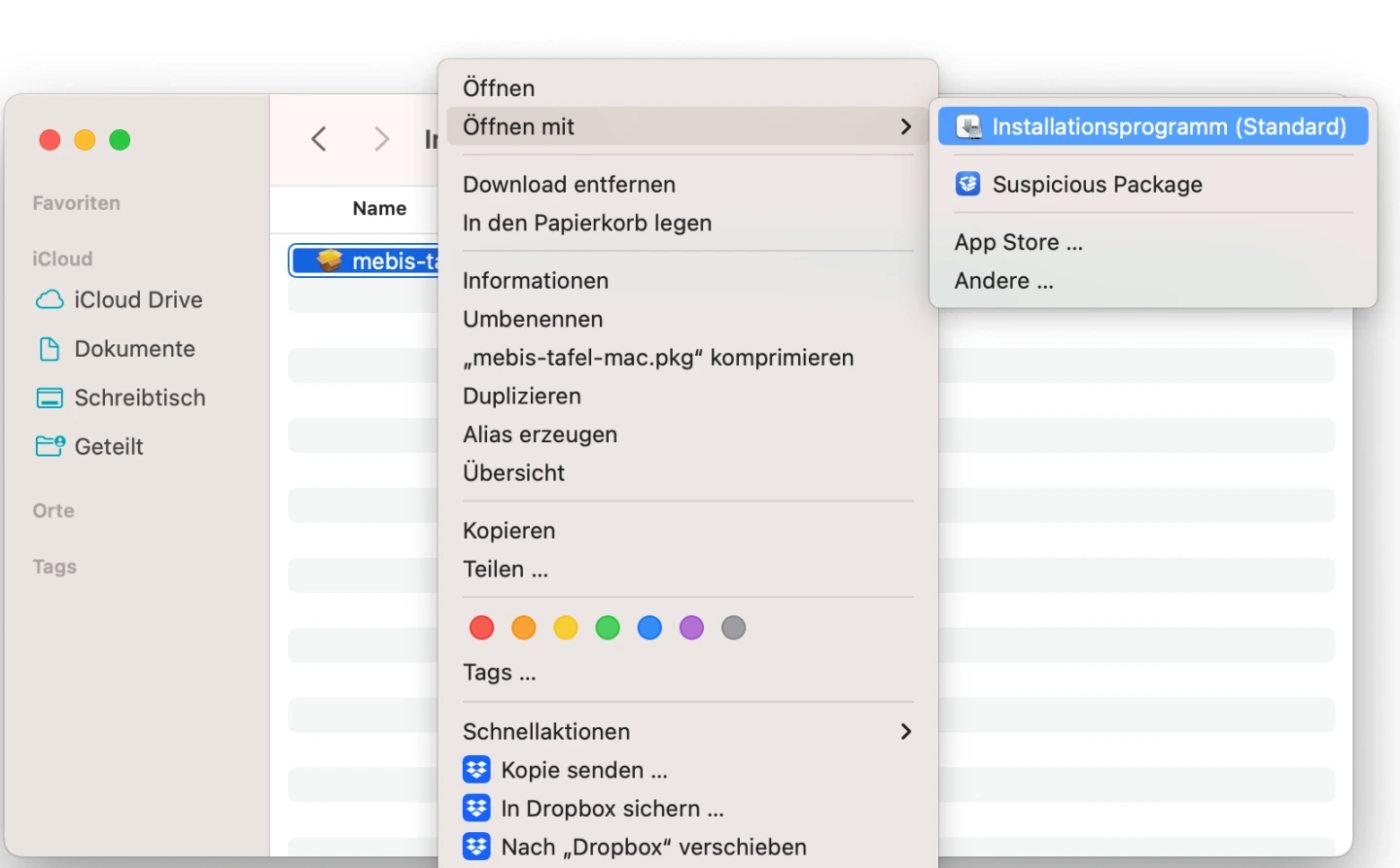Screen dimensions: 1400x868
Task: Click the Finder forward arrow
Action: point(381,139)
